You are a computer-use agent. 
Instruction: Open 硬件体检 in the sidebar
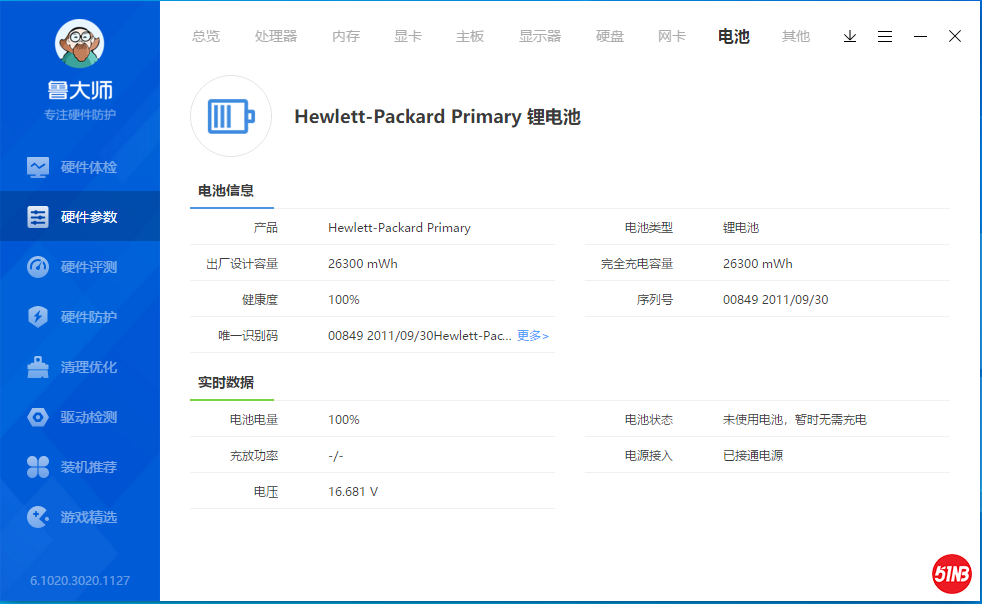point(80,167)
